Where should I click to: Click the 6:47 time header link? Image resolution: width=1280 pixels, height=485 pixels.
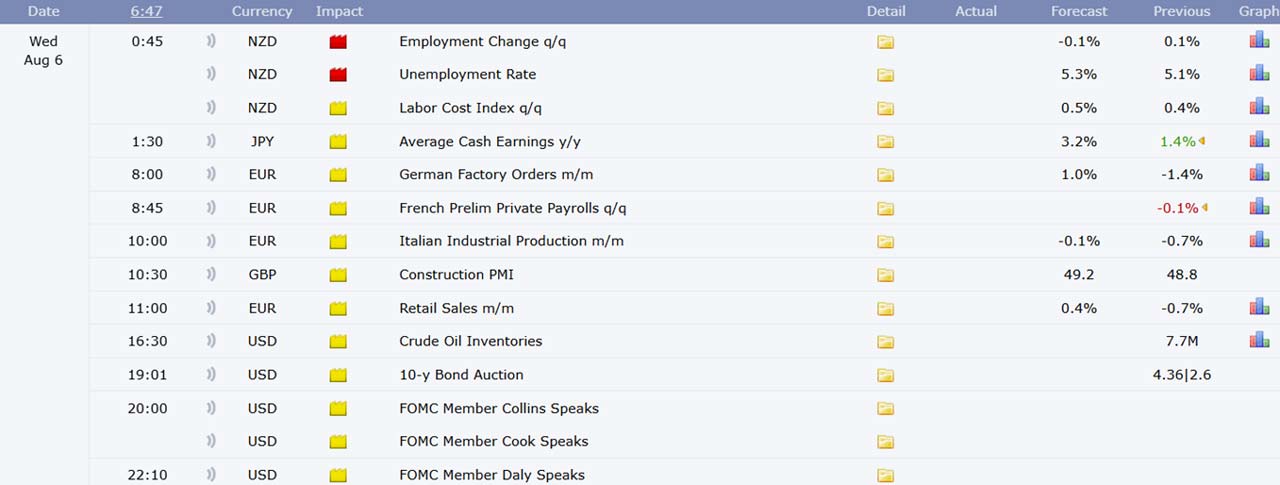pyautogui.click(x=147, y=11)
